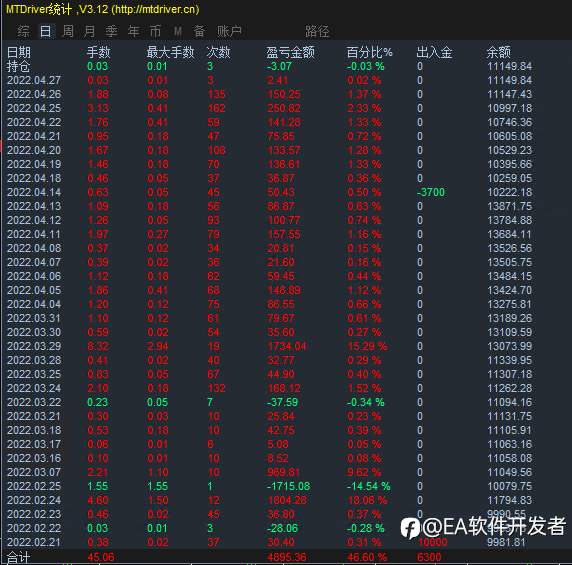Click the 余额 column header
This screenshot has height=565, width=572.
click(x=498, y=52)
